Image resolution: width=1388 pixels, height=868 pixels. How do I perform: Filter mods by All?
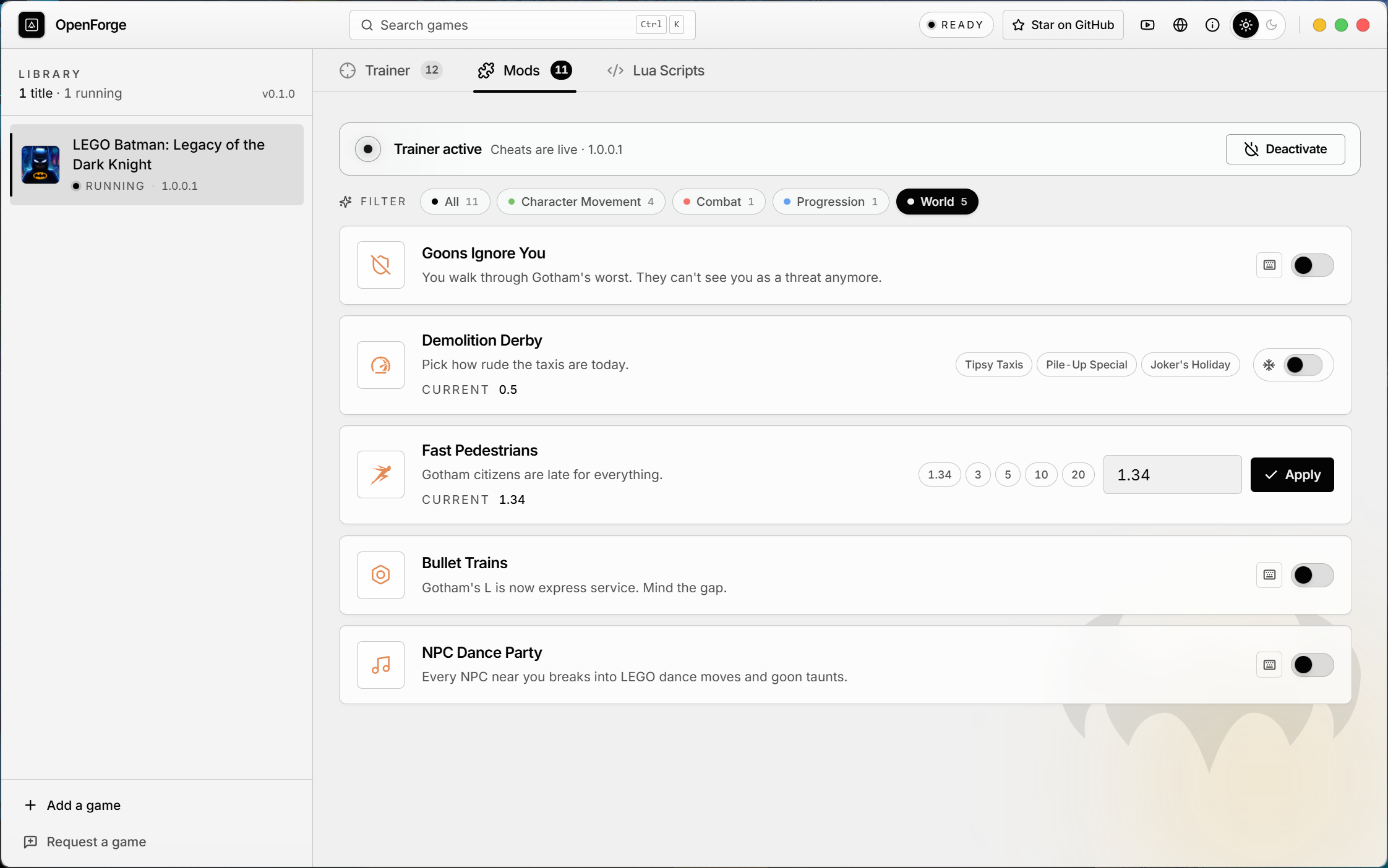click(455, 202)
